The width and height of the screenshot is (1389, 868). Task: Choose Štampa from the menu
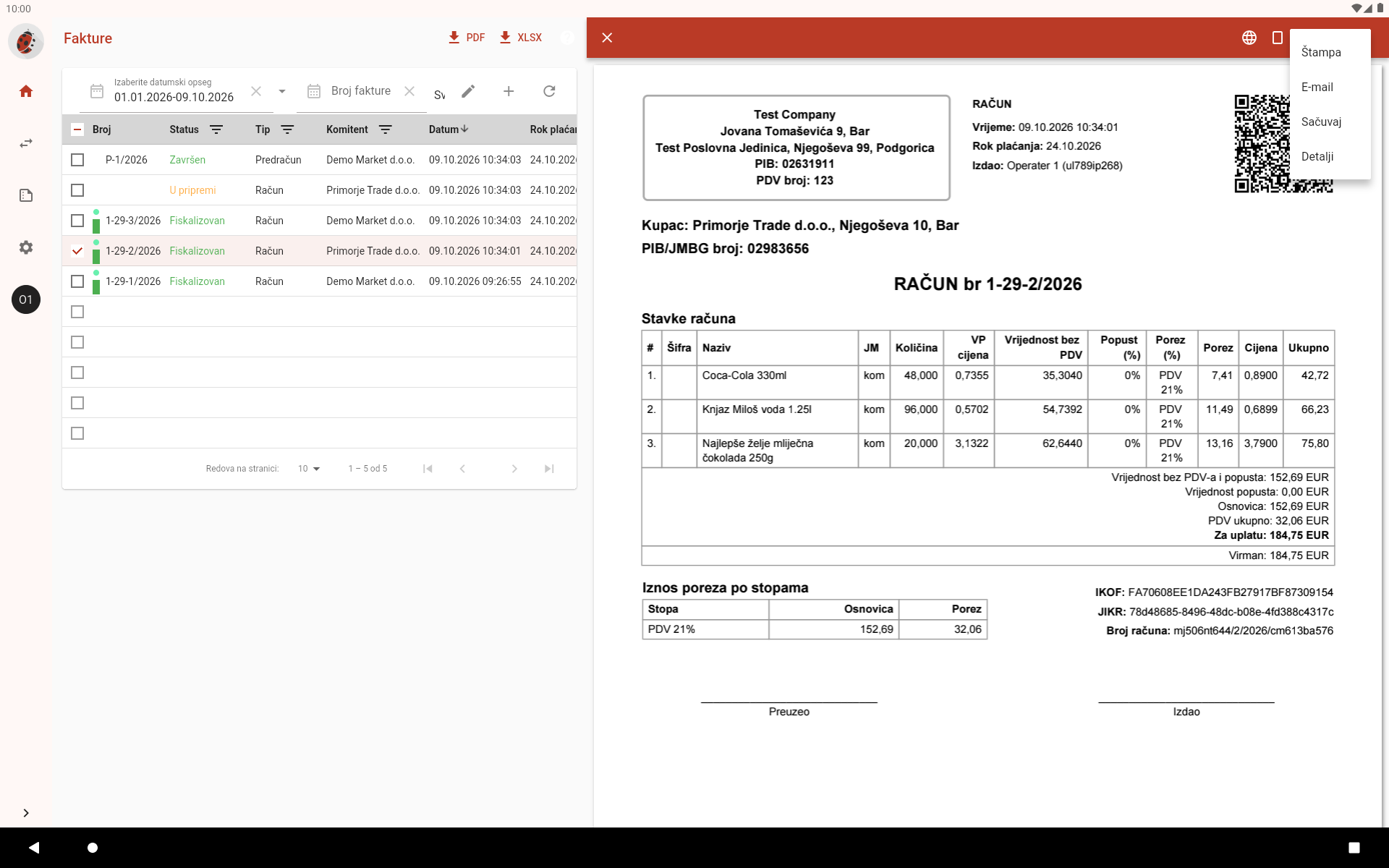click(1330, 52)
